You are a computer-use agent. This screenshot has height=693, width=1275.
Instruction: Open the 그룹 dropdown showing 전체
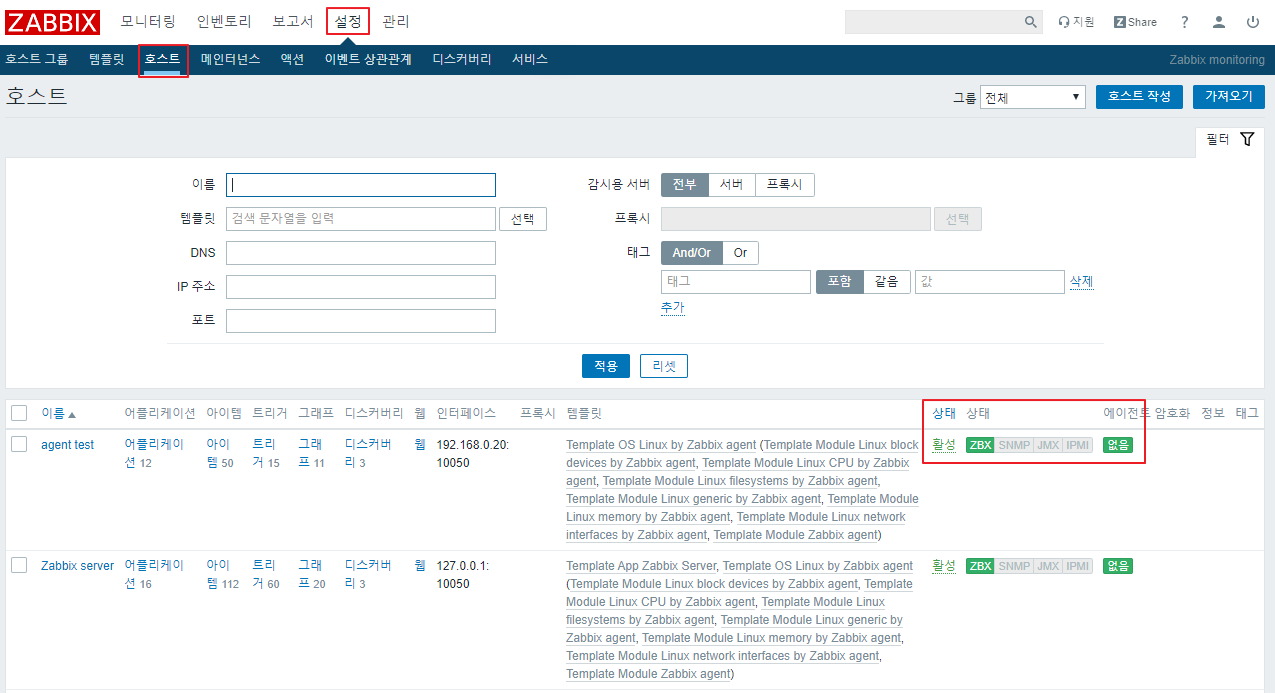(x=1033, y=97)
